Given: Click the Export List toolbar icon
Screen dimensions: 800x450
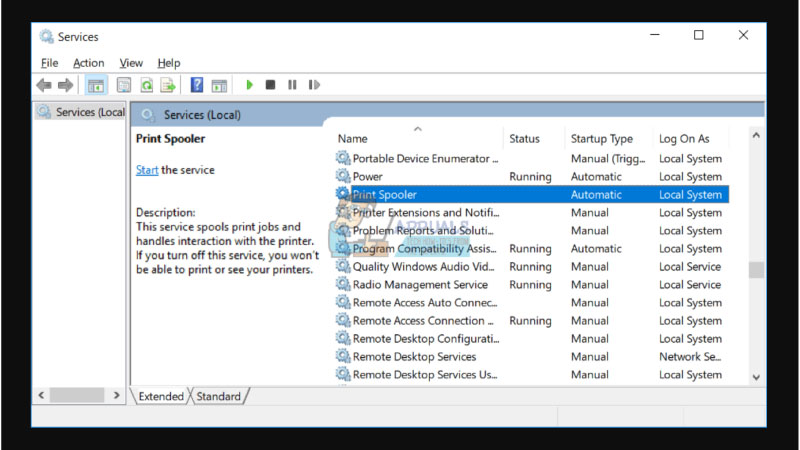Looking at the screenshot, I should 168,86.
